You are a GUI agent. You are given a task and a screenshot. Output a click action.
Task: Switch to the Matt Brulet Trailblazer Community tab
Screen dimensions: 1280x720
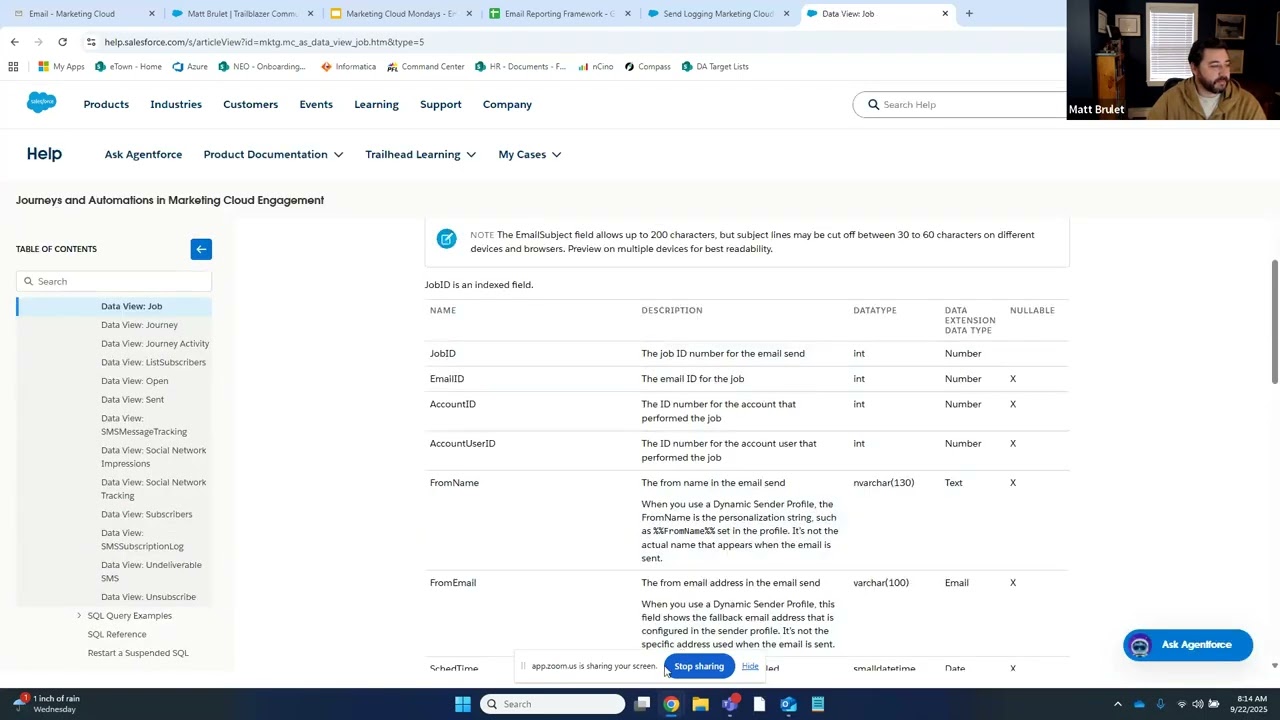tap(243, 13)
